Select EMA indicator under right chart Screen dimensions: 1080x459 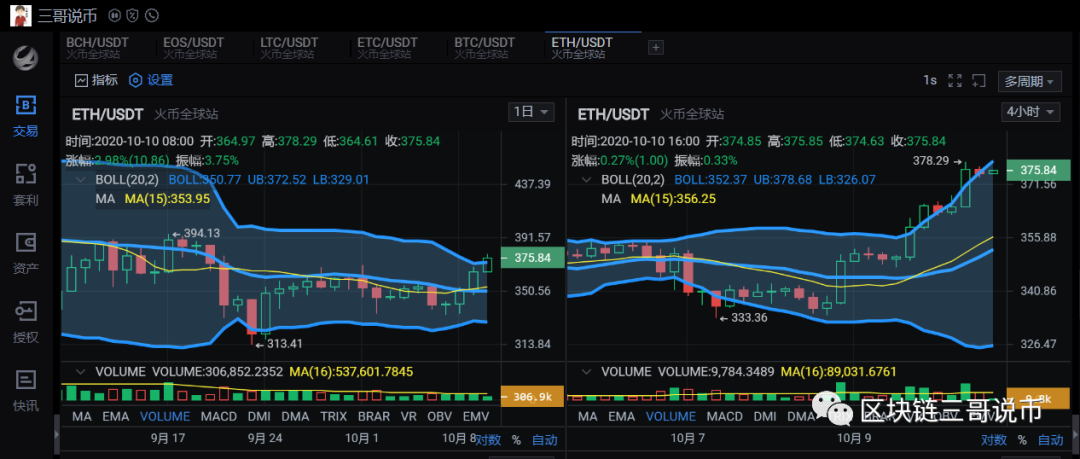pos(621,416)
